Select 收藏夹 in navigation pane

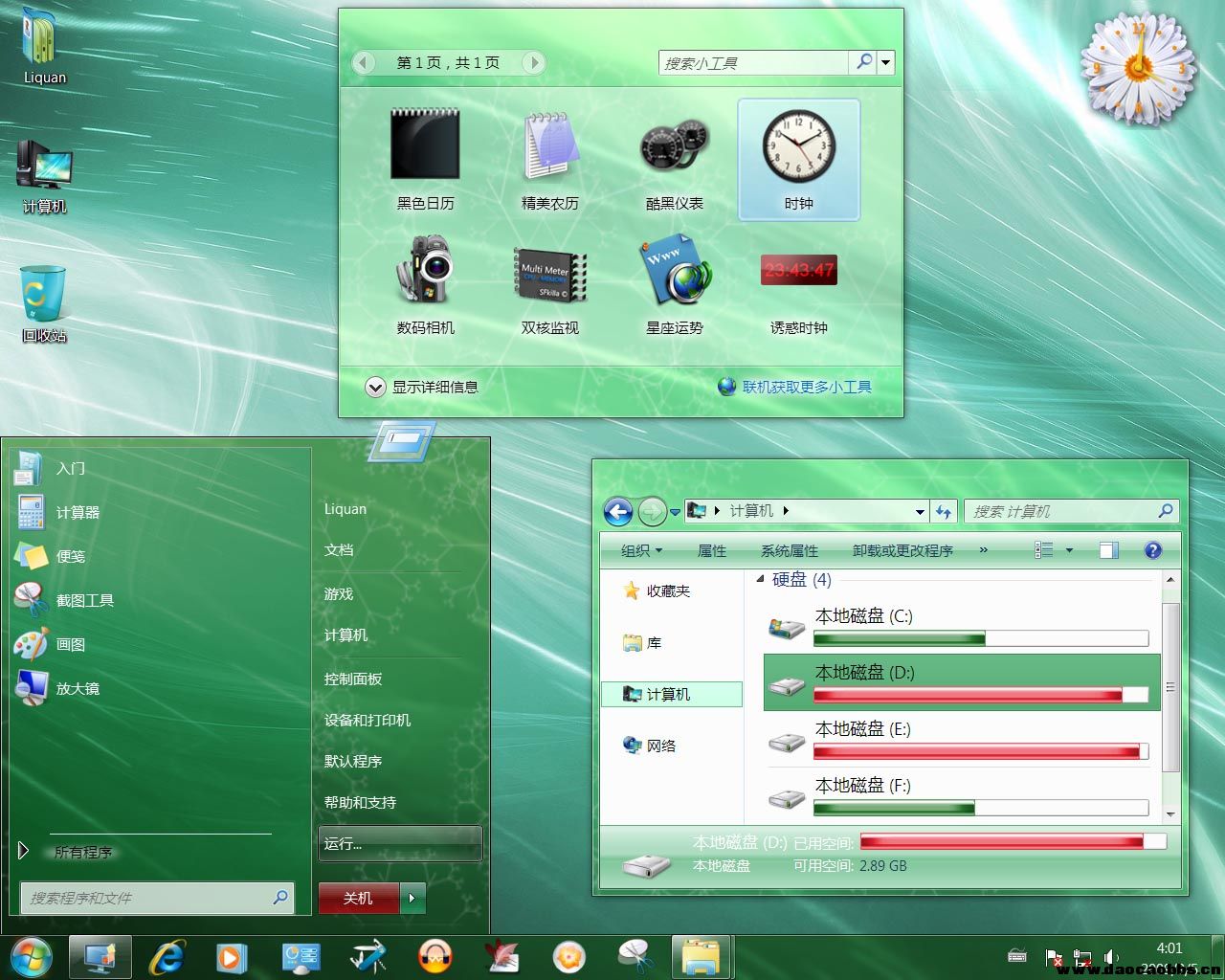click(657, 590)
